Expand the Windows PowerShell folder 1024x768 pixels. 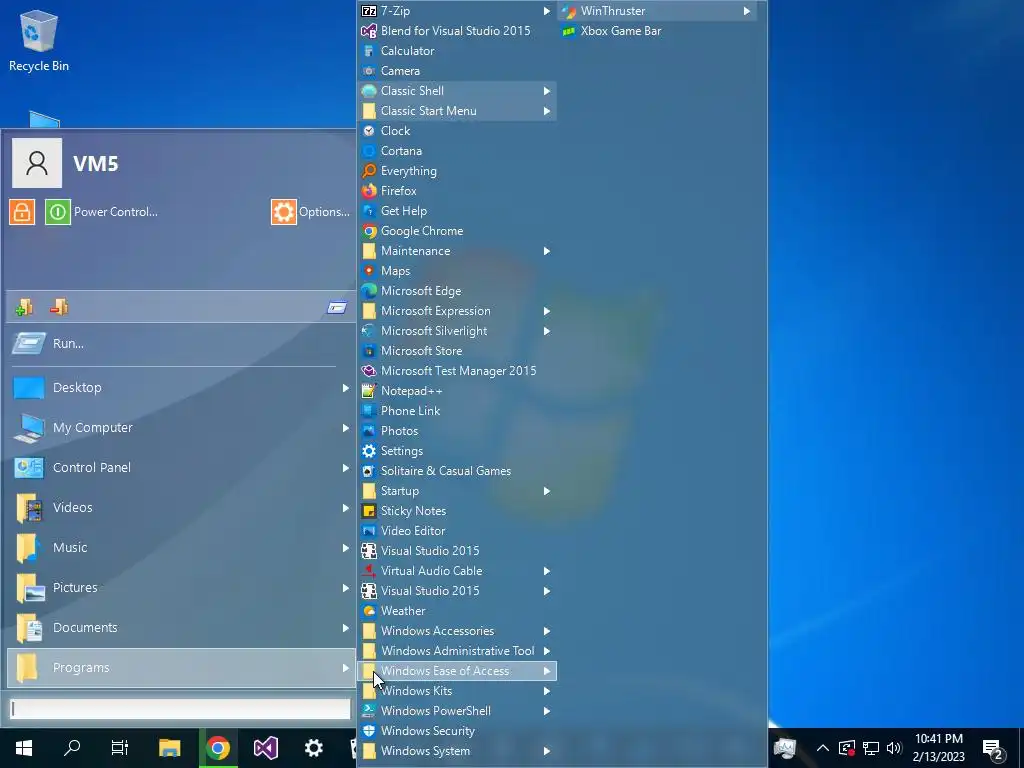point(456,711)
